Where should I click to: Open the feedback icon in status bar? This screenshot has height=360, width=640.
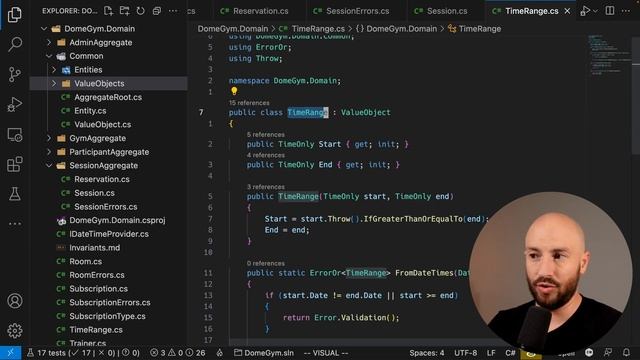[x=608, y=353]
